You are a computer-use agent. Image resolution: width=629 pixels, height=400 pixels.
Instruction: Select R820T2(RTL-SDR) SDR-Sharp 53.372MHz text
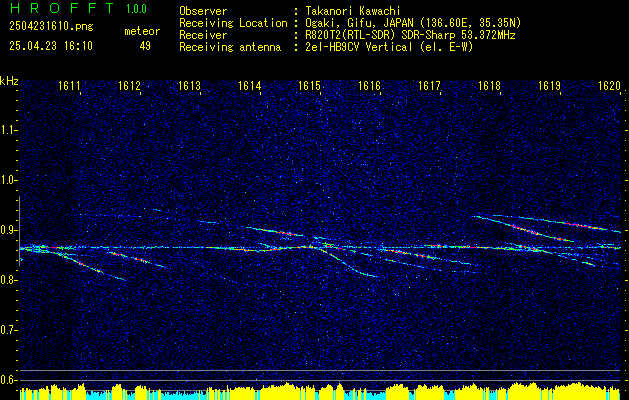[410, 35]
